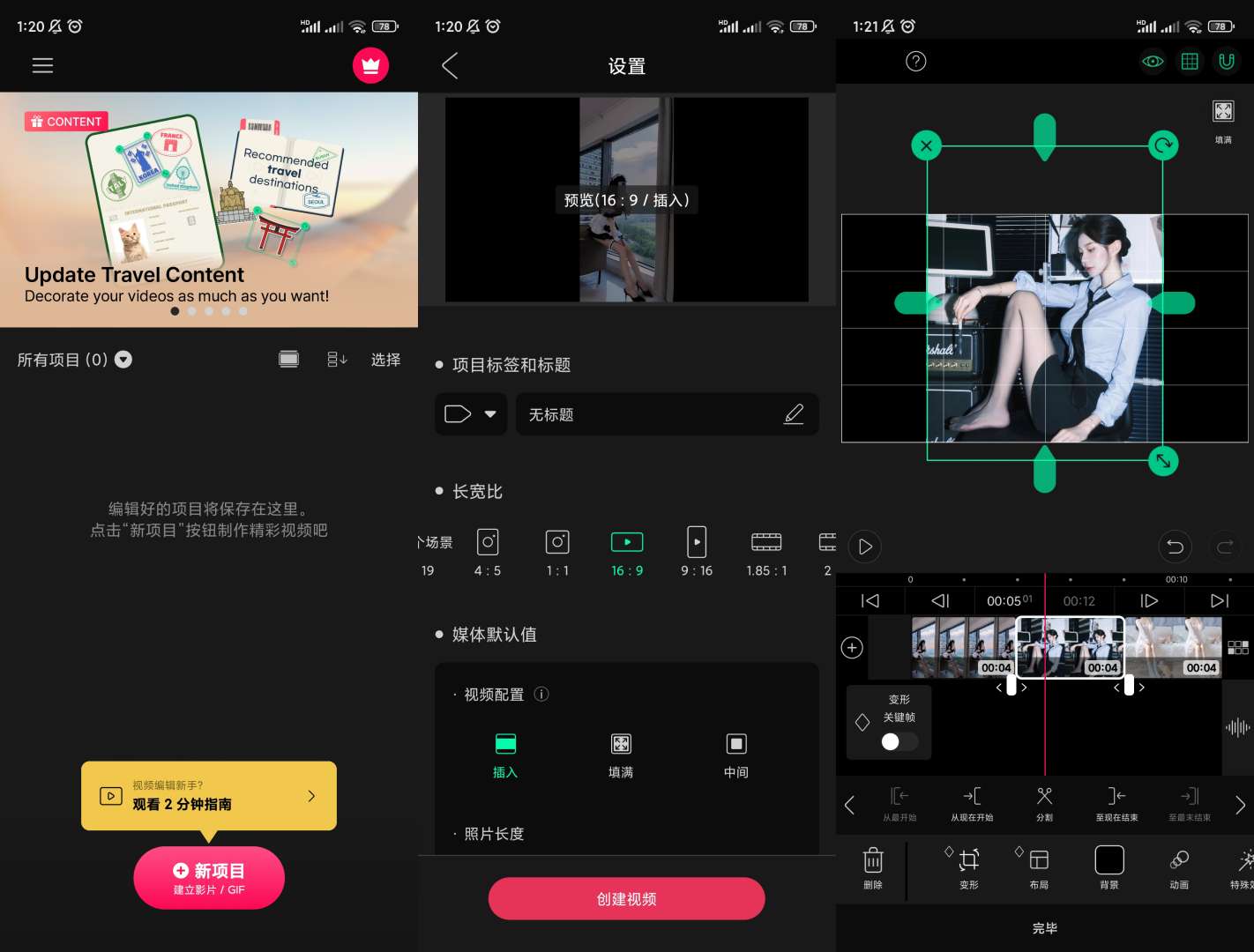Redo the last edit
Screen dimensions: 1254x952
tap(1225, 547)
